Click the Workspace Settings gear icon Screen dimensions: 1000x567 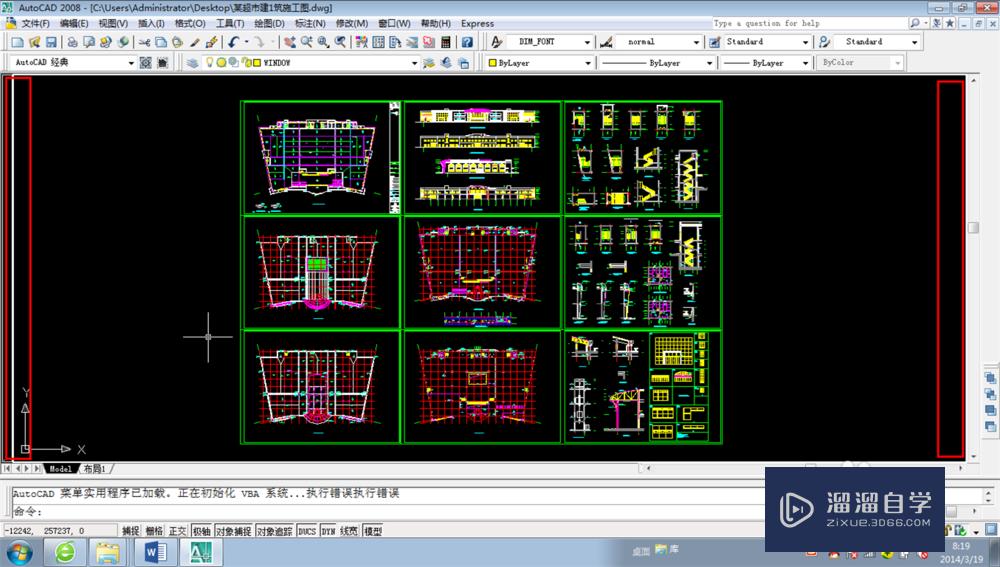point(145,63)
